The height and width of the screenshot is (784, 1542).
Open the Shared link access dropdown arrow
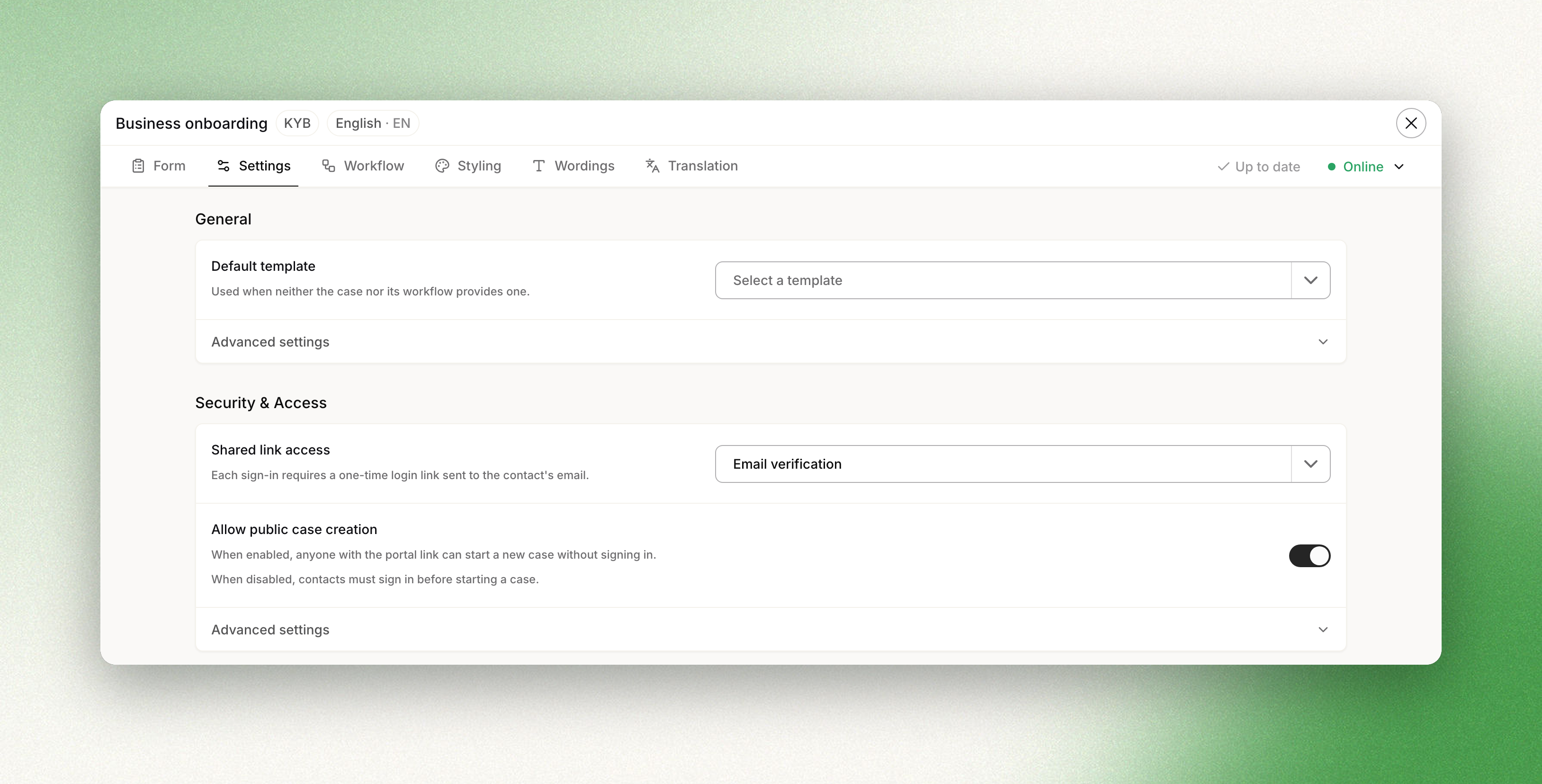pos(1311,464)
